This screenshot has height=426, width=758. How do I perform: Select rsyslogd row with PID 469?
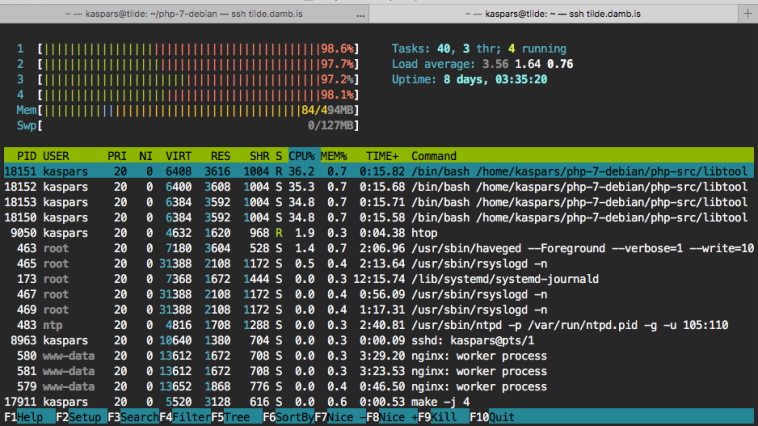click(x=379, y=310)
